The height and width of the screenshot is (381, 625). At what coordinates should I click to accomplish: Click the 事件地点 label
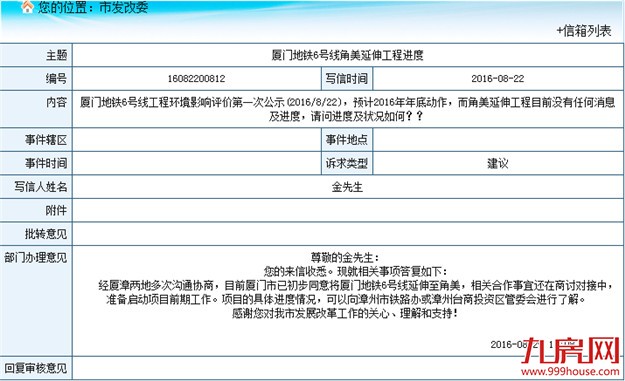pyautogui.click(x=347, y=140)
